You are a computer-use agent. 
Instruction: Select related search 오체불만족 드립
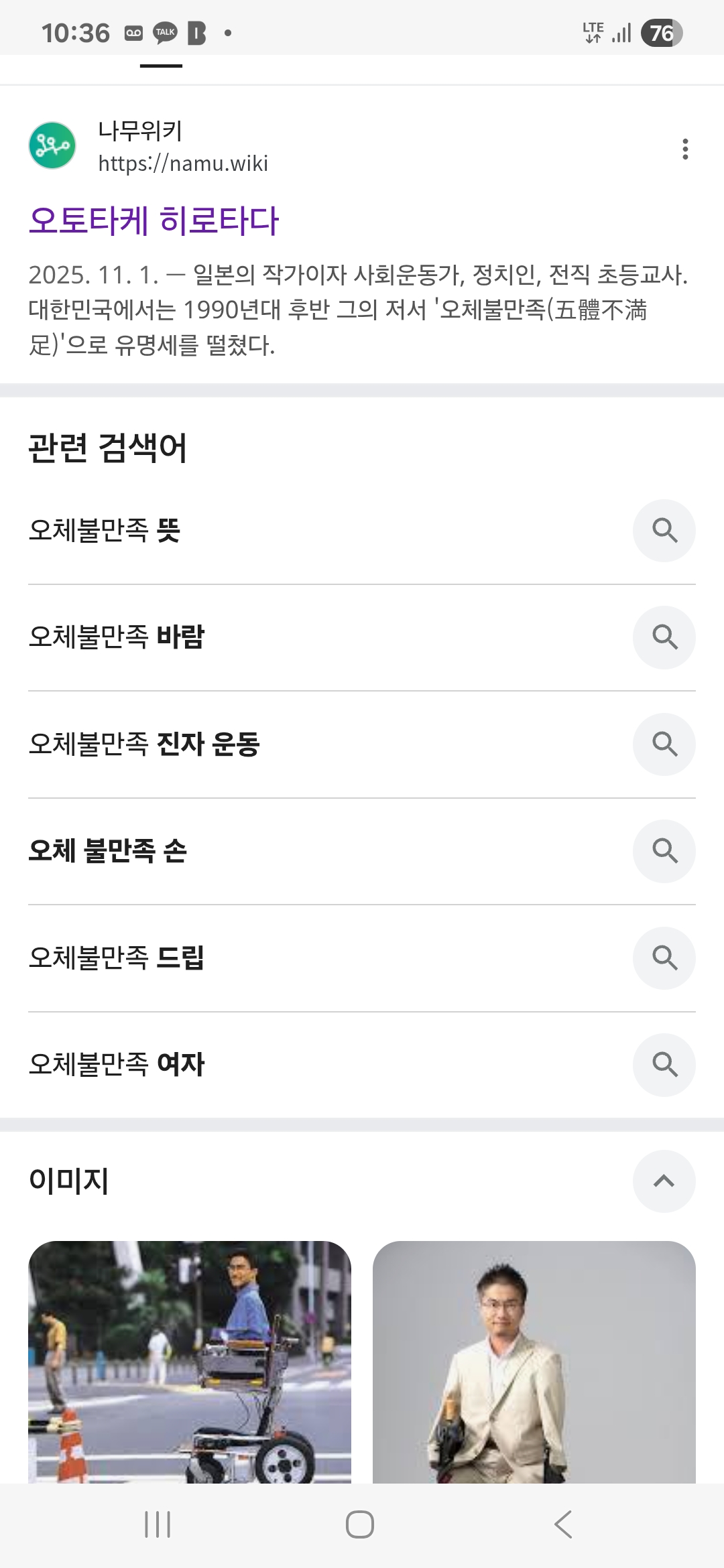click(x=116, y=958)
